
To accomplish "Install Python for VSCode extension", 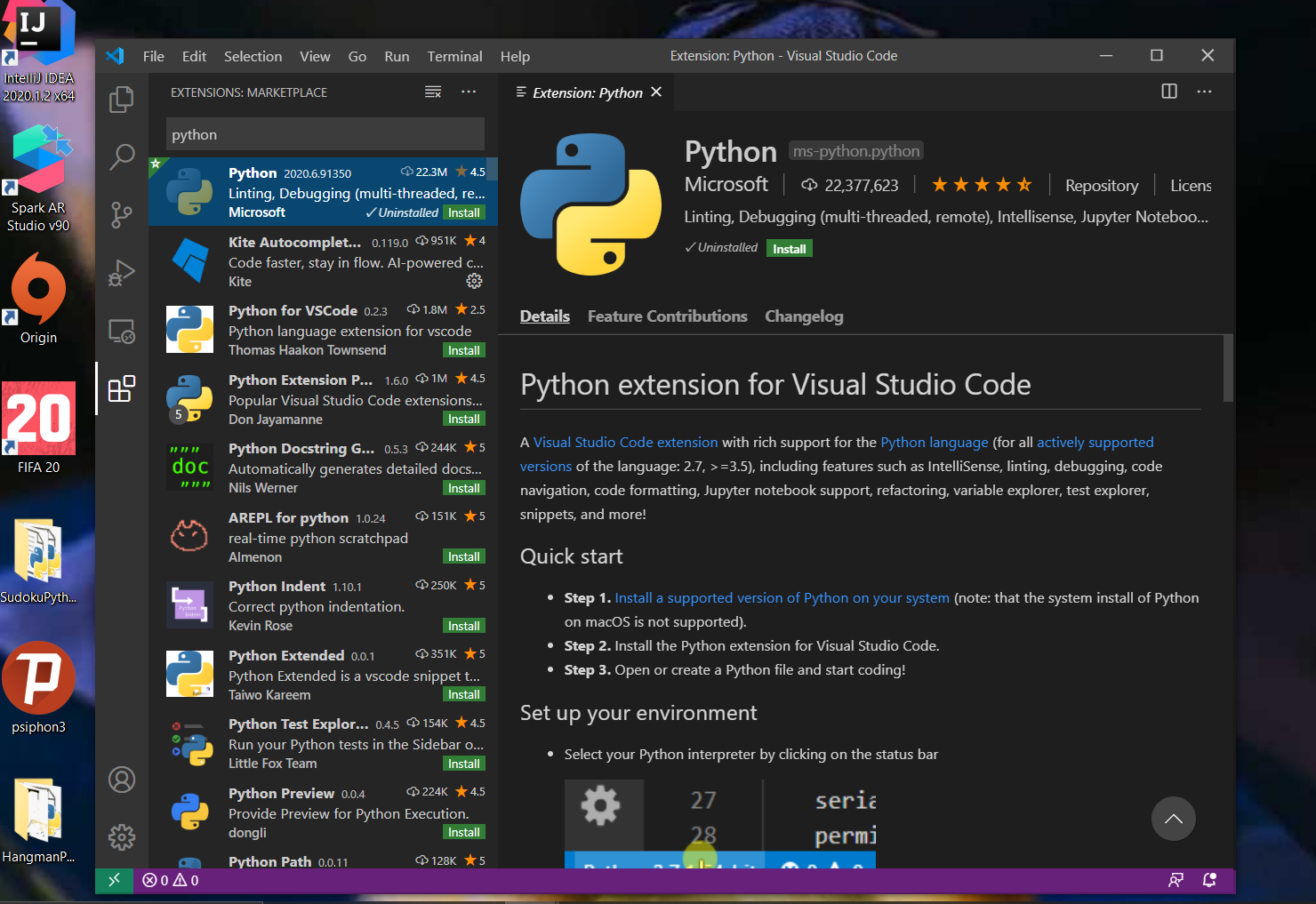I will [x=464, y=350].
